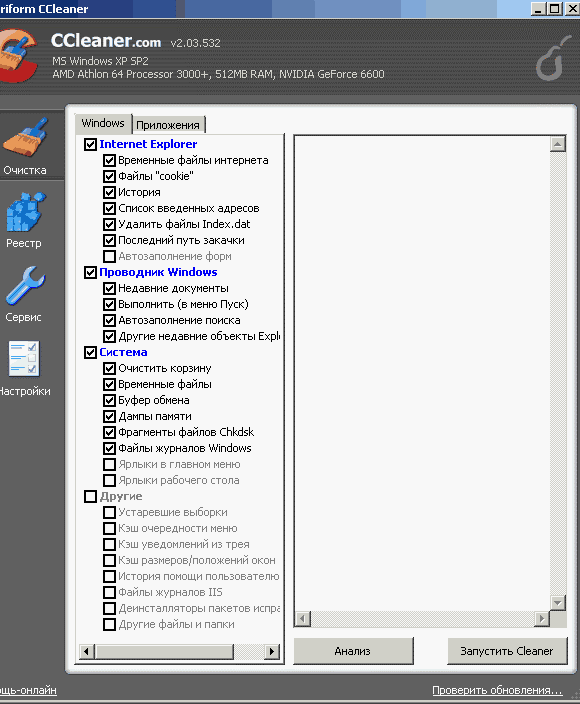
Task: Uncheck the Проводник Windows group checkbox
Action: coord(90,272)
